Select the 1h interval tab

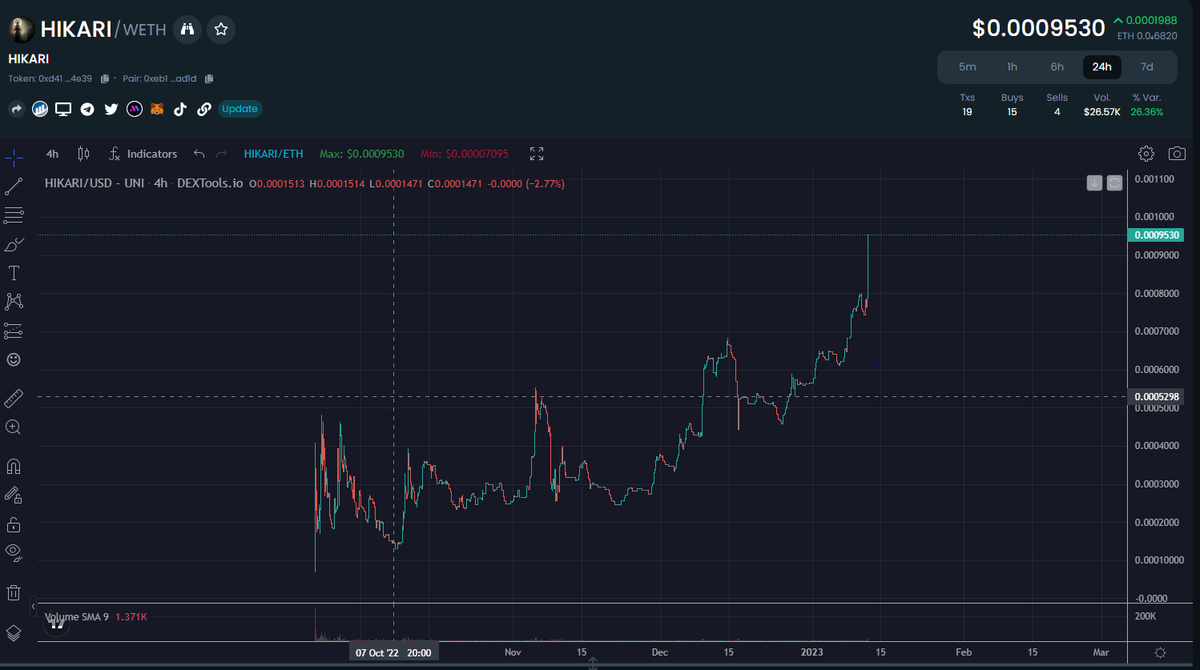click(x=1012, y=66)
